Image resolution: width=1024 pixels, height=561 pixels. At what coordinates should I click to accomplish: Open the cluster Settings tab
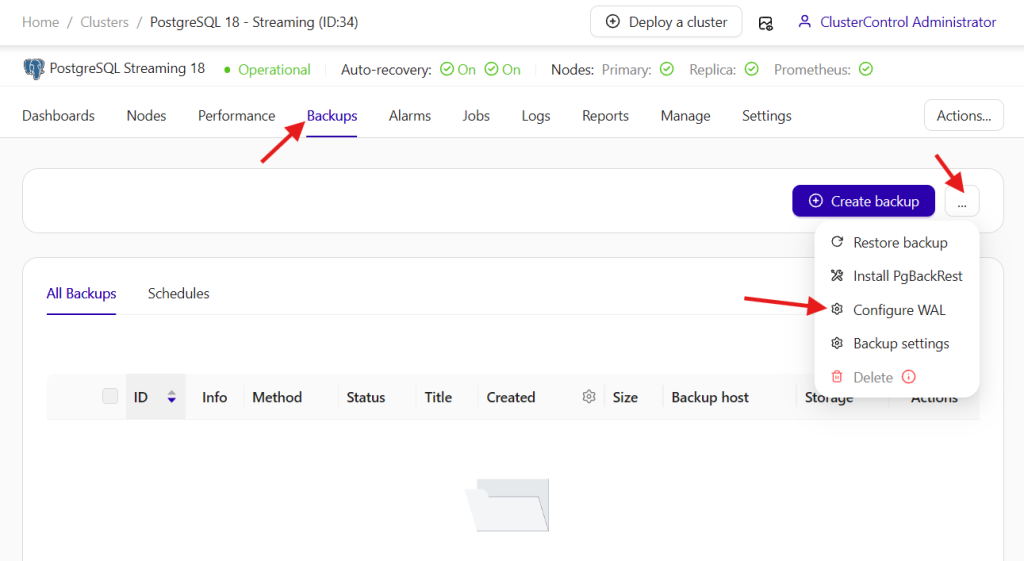pos(767,116)
